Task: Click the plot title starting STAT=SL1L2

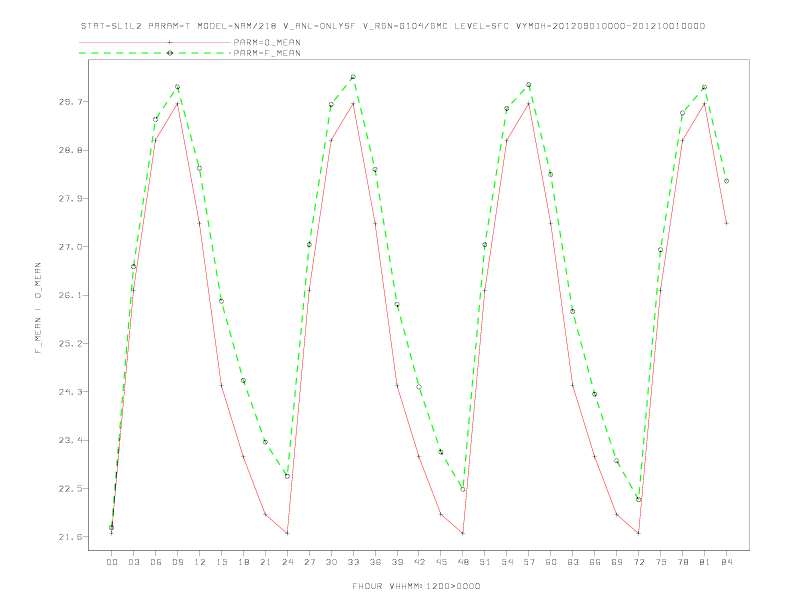Action: pos(393,26)
